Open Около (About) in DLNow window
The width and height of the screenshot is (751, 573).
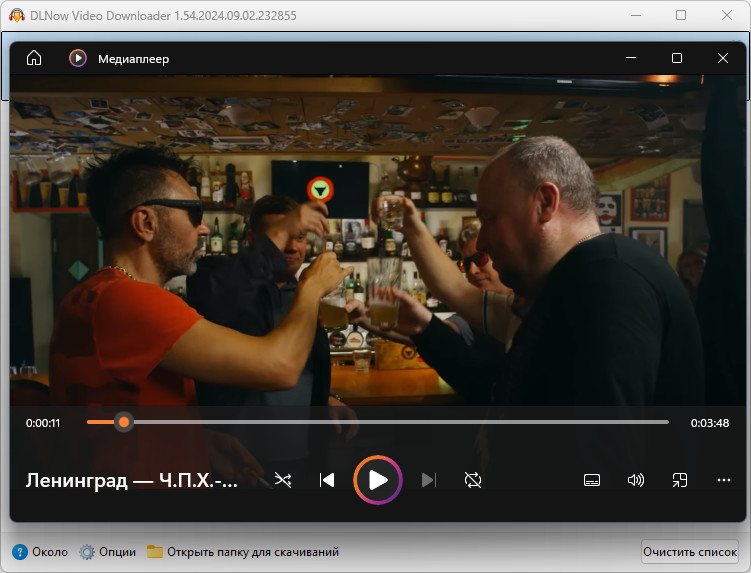[40, 552]
